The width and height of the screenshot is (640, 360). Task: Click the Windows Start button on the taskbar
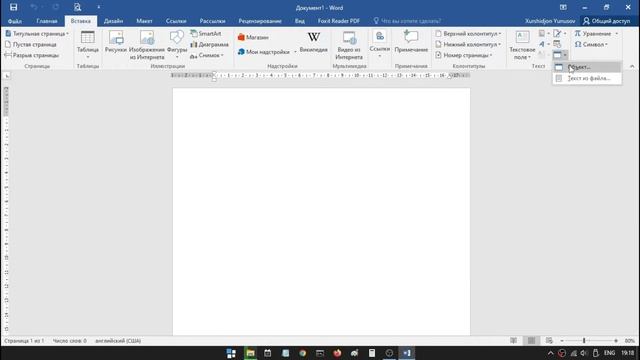(231, 353)
